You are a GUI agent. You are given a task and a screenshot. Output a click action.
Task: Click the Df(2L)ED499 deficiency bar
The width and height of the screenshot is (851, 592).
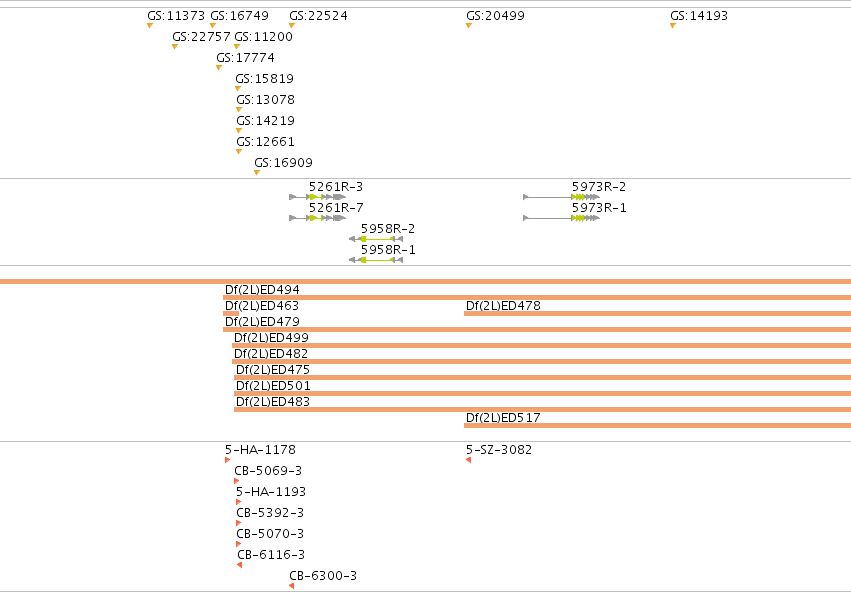click(x=541, y=346)
